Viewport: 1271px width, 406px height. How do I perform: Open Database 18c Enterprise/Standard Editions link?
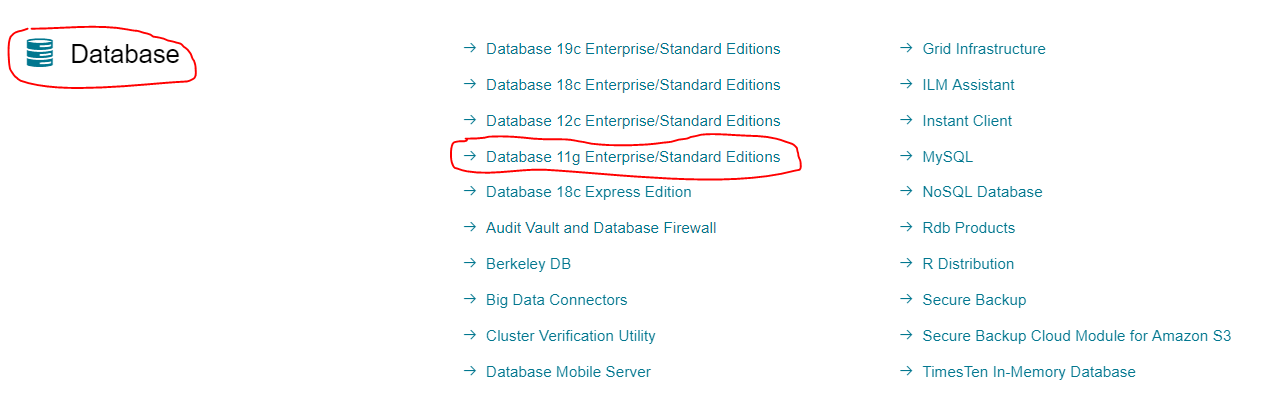pos(633,85)
